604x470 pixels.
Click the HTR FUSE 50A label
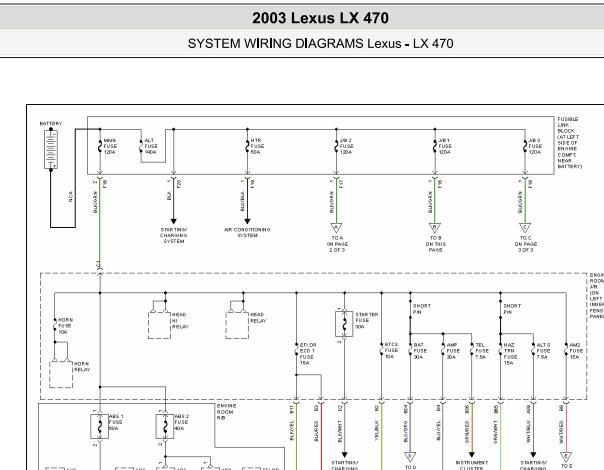pos(257,146)
